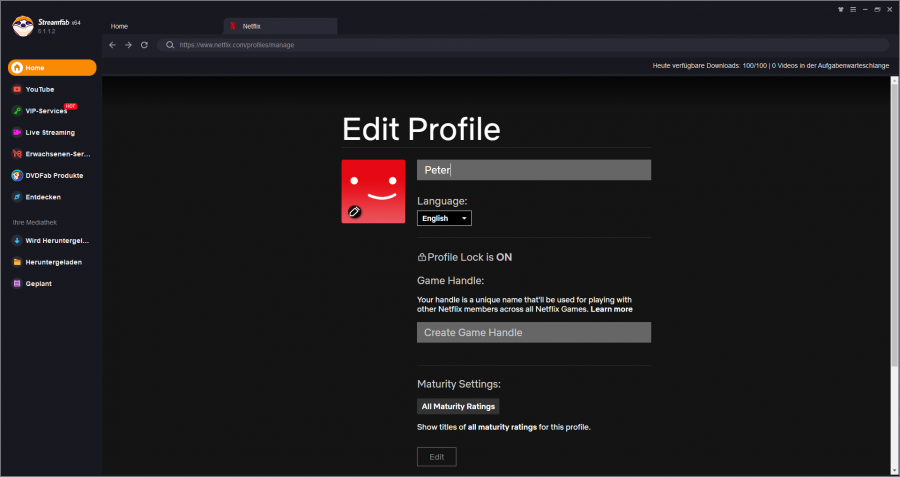Click the Language: label

tap(442, 201)
